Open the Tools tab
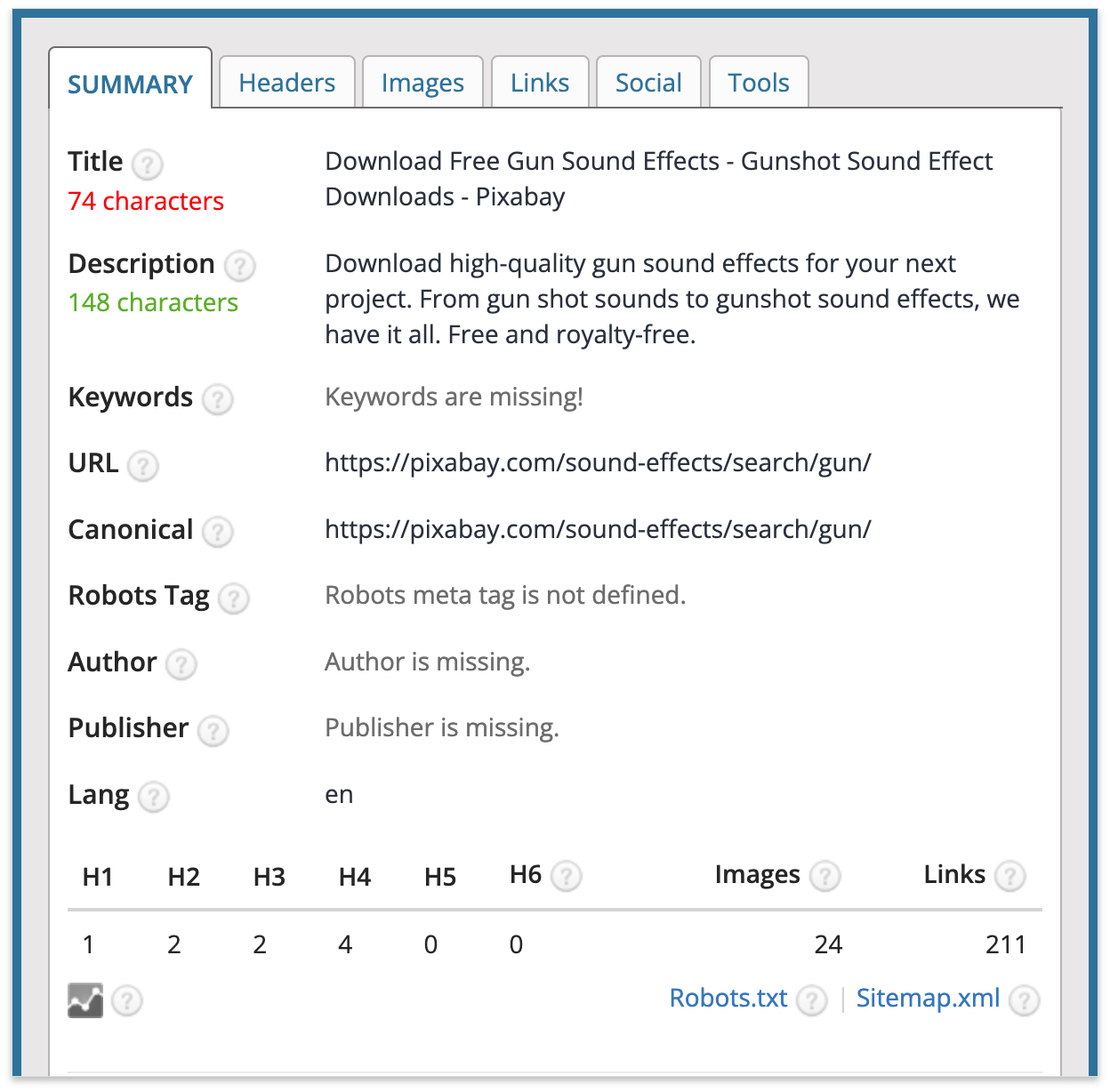 (x=759, y=82)
